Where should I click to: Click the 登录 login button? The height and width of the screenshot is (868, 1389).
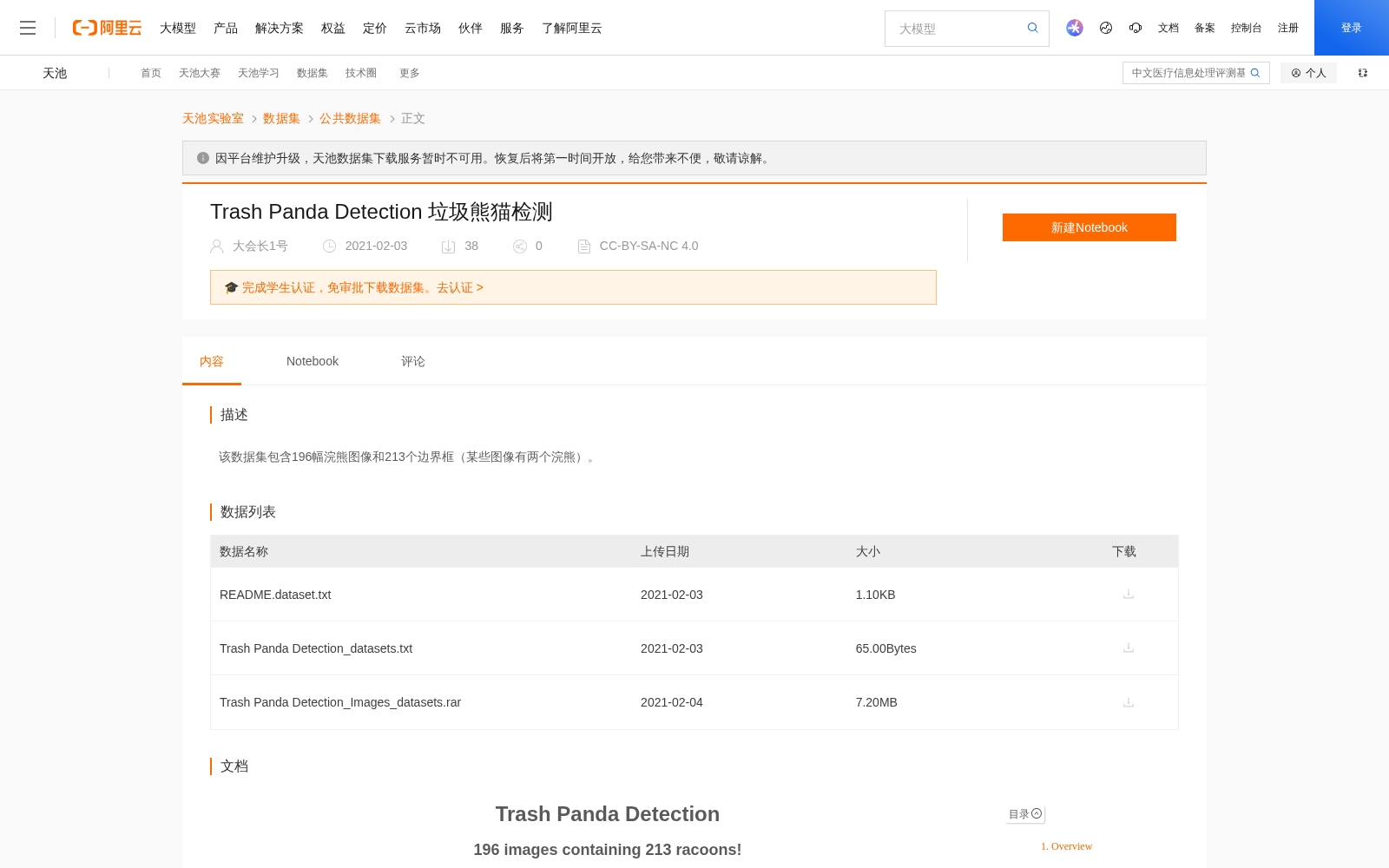tap(1352, 28)
